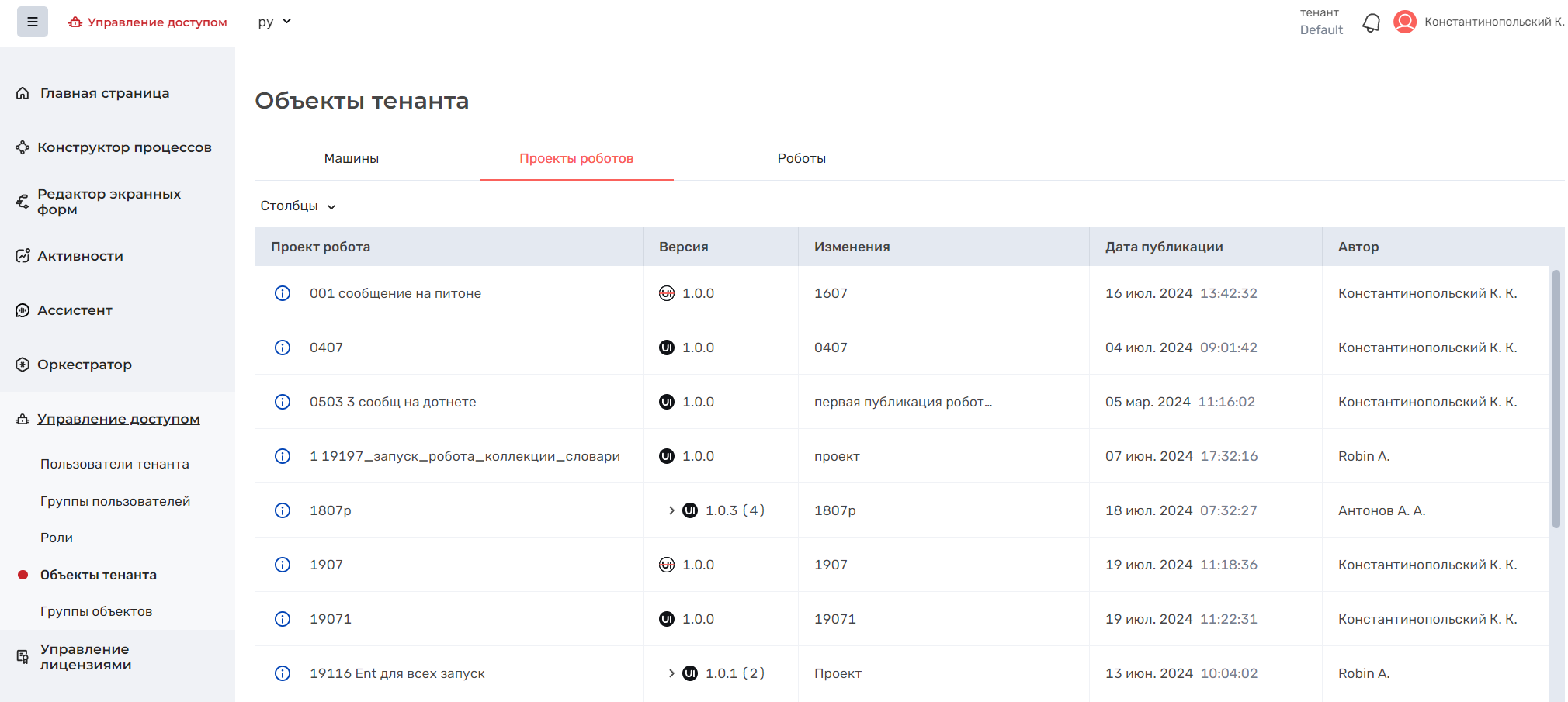Click info icon for project 0407
The width and height of the screenshot is (1568, 702).
click(x=283, y=348)
